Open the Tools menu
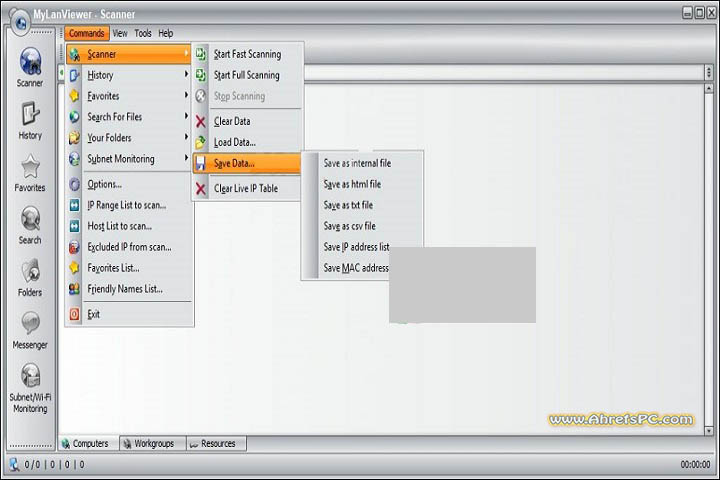 (143, 33)
